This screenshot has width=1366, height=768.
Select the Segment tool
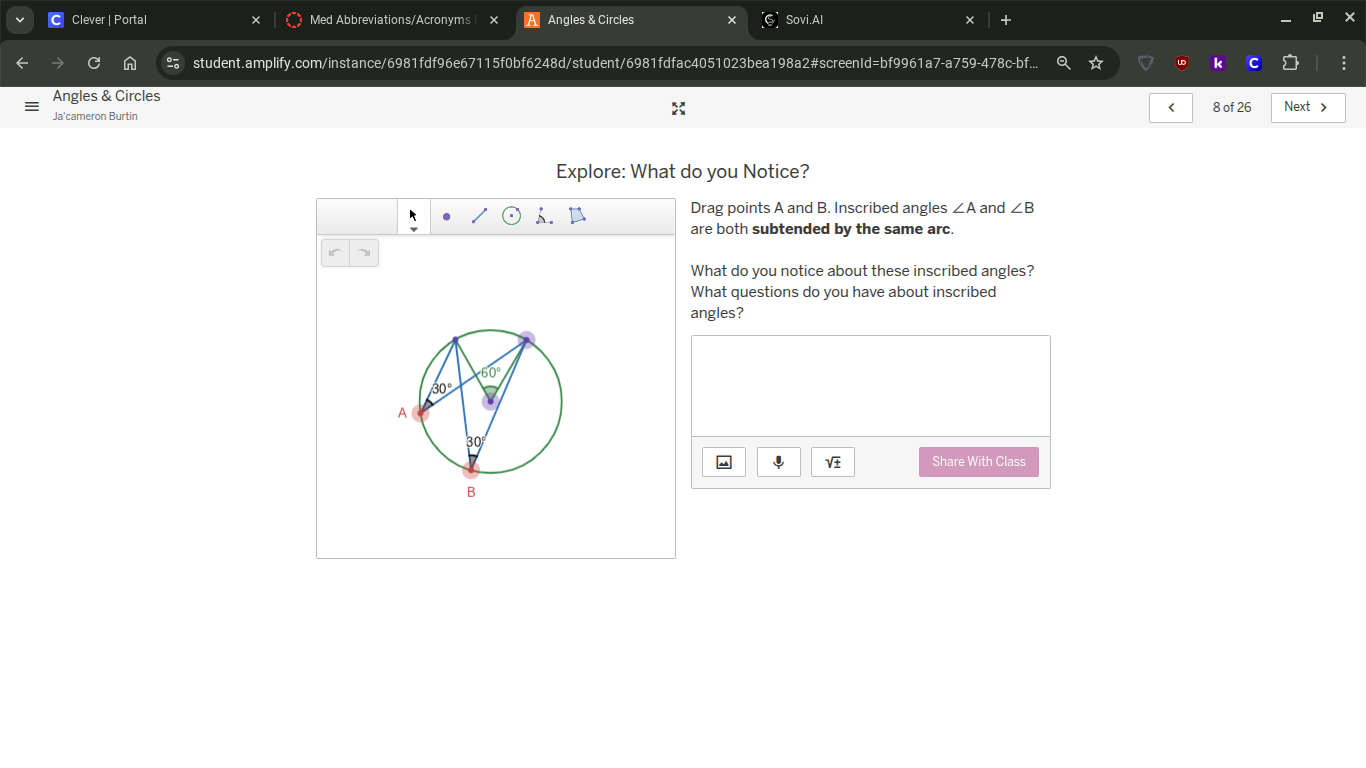tap(479, 216)
